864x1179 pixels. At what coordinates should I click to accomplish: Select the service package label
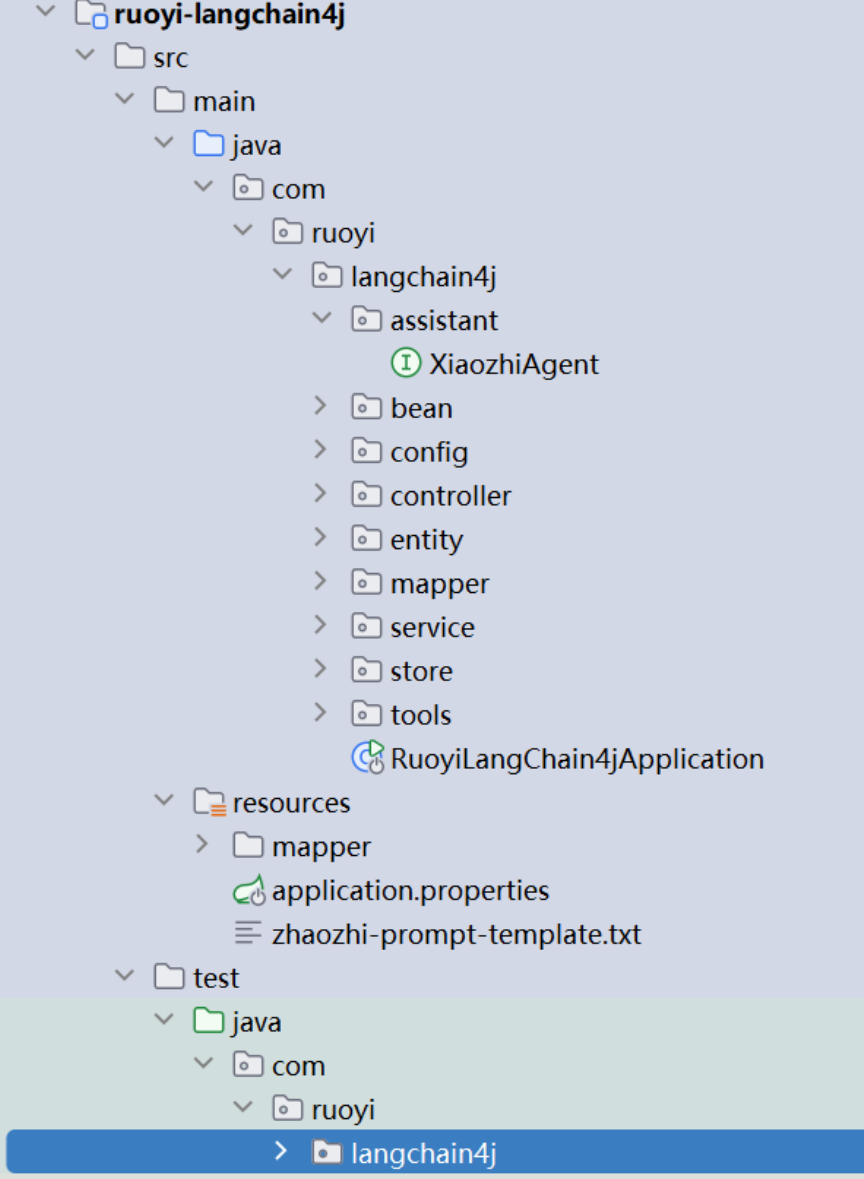tap(432, 627)
